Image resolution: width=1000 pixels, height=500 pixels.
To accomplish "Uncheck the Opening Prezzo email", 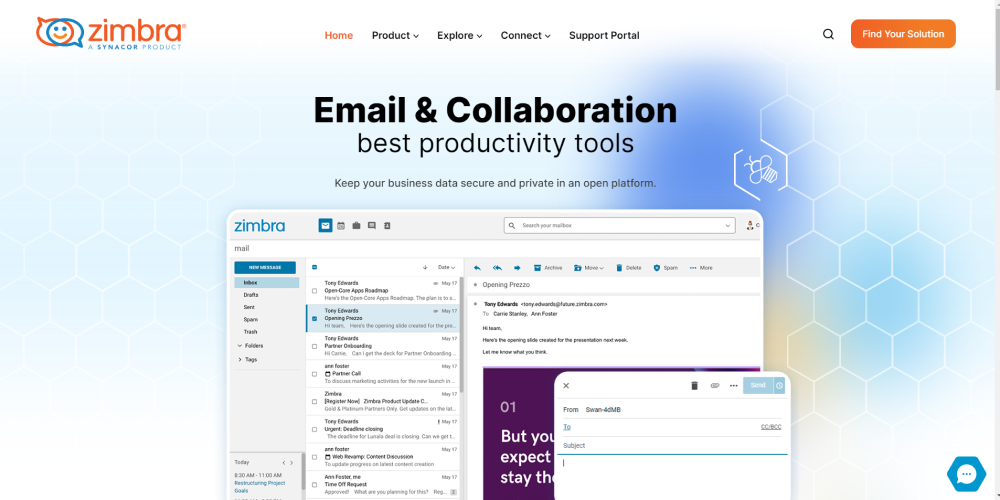I will pos(314,318).
